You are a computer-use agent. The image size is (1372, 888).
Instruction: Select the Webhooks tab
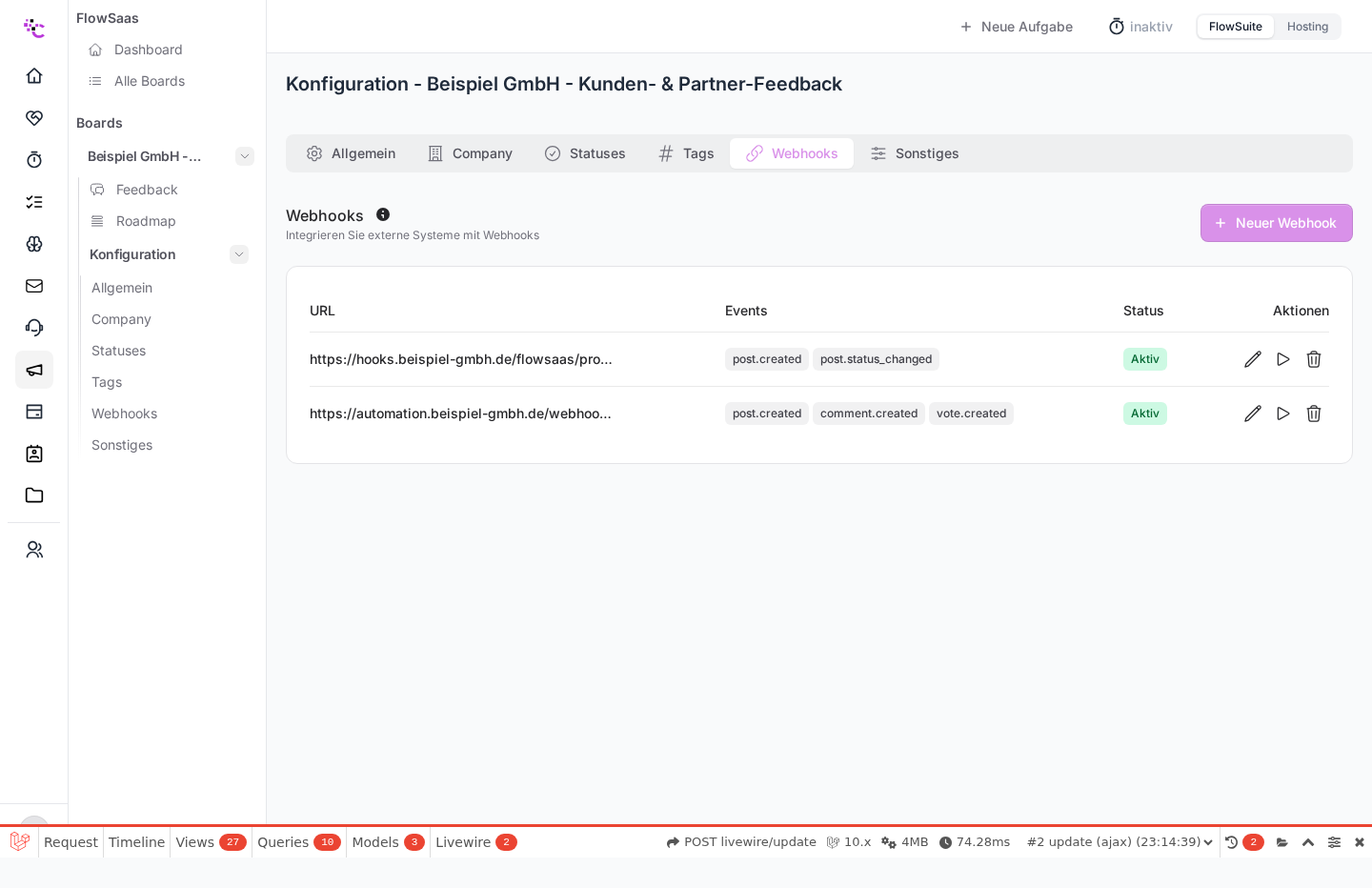[x=792, y=153]
